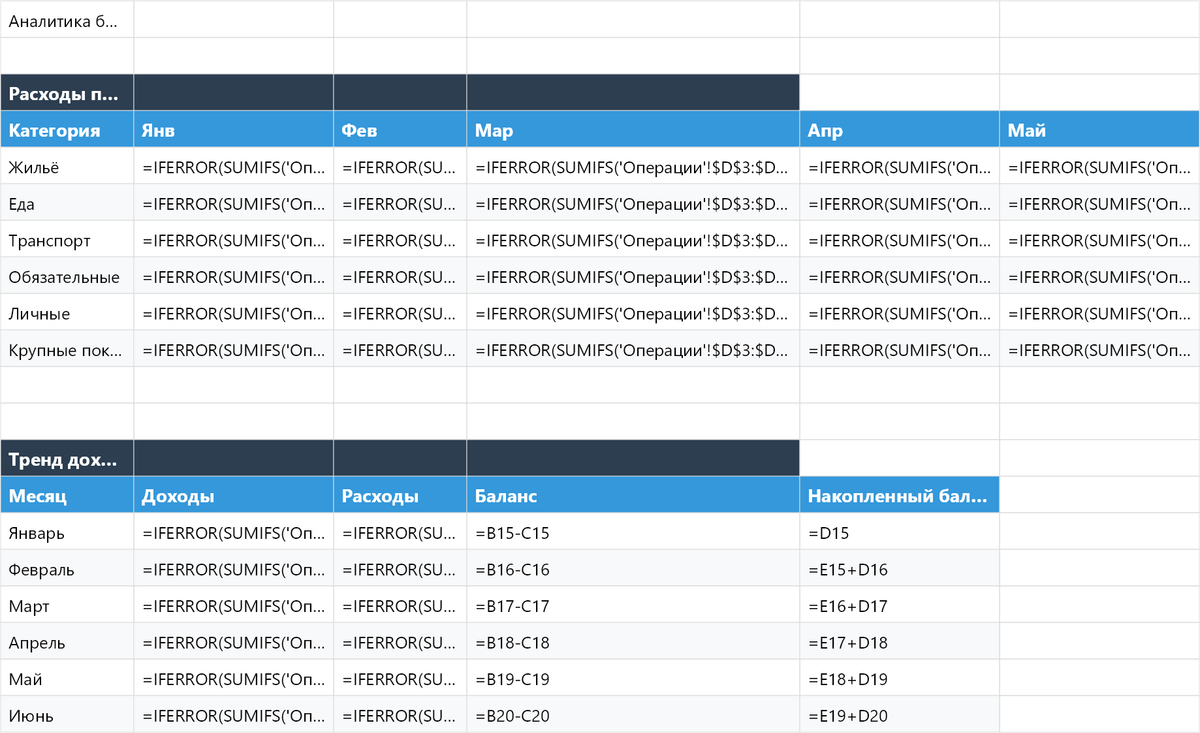Select the 'Категория' column header
This screenshot has width=1200, height=733.
click(x=66, y=128)
